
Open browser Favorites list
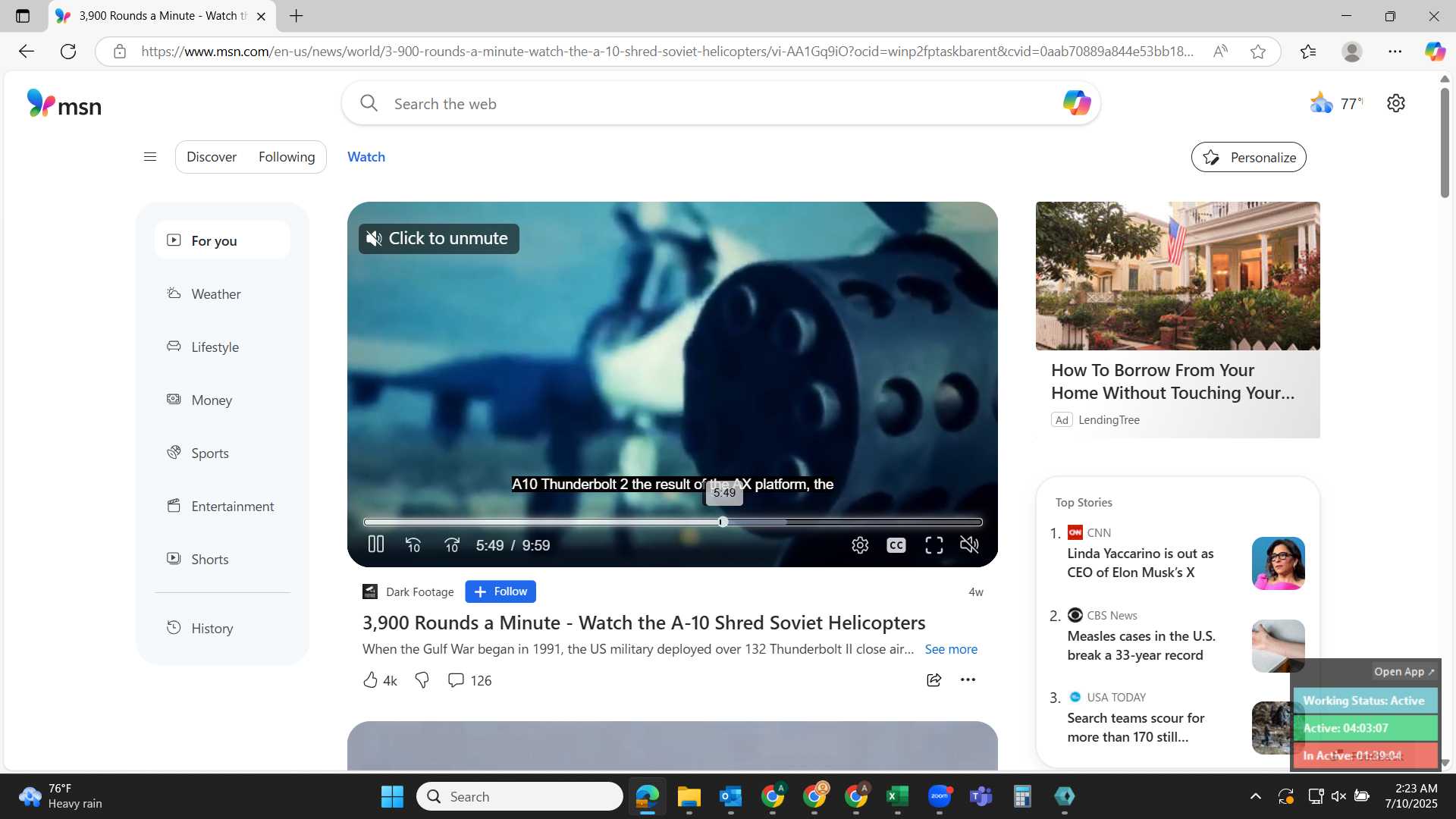click(x=1308, y=52)
